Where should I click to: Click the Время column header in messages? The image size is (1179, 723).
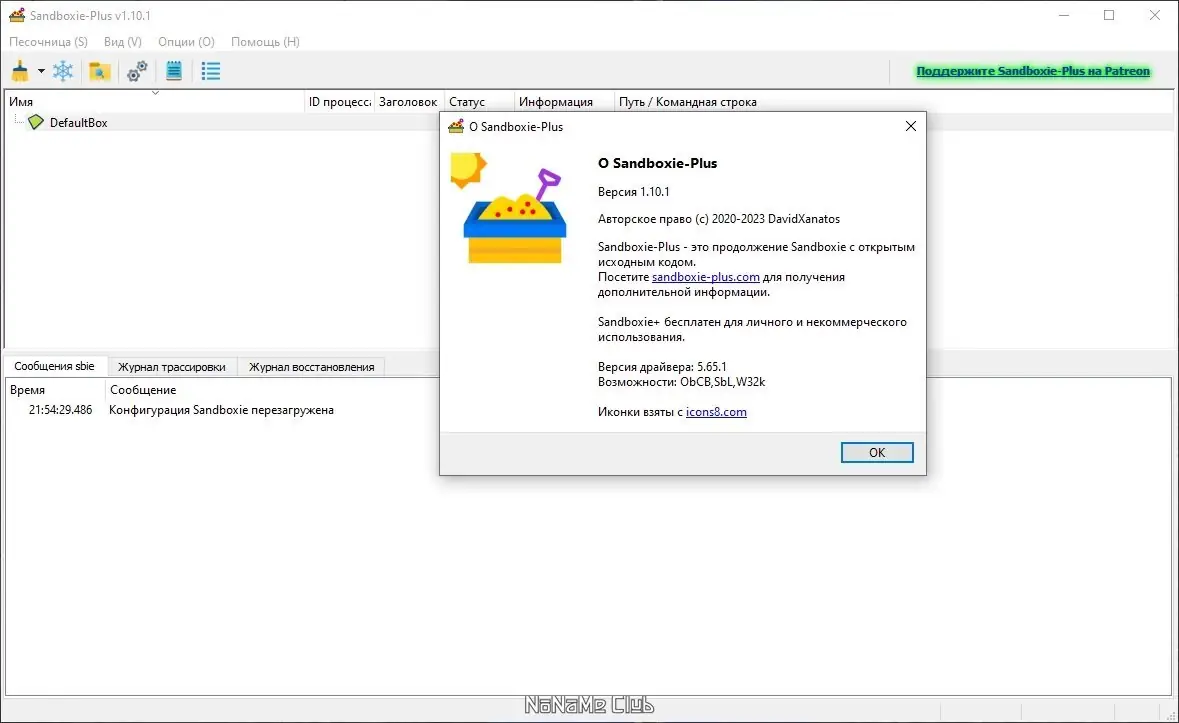coord(55,390)
